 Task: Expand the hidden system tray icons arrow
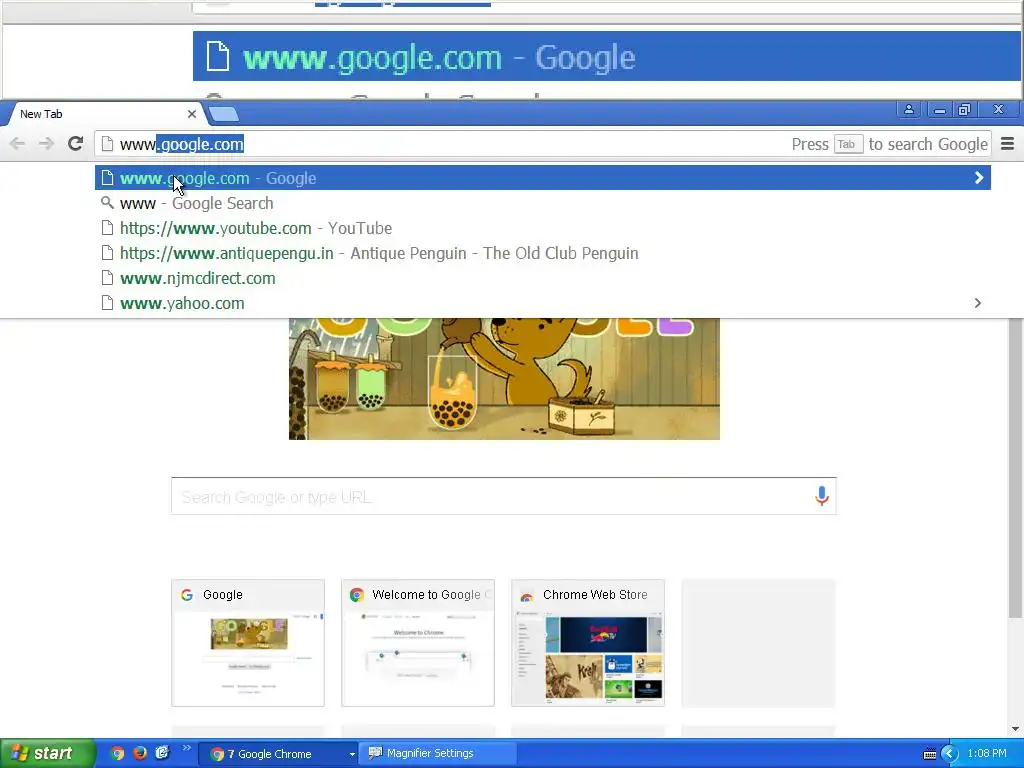pos(950,754)
